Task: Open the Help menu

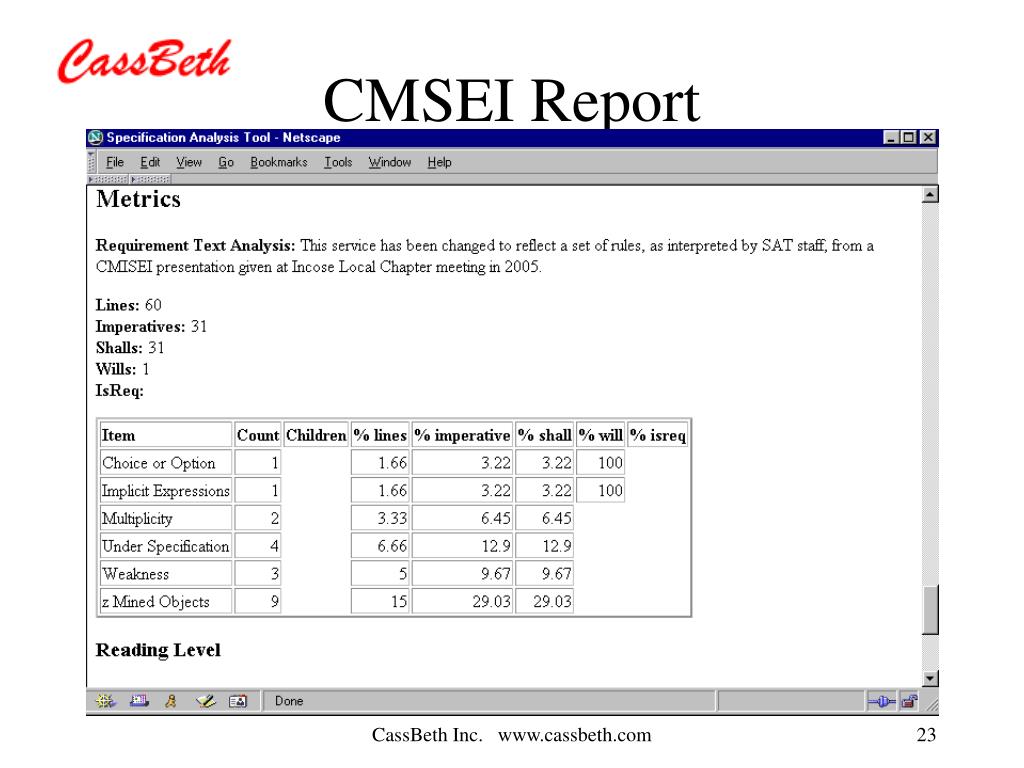Action: coord(440,162)
